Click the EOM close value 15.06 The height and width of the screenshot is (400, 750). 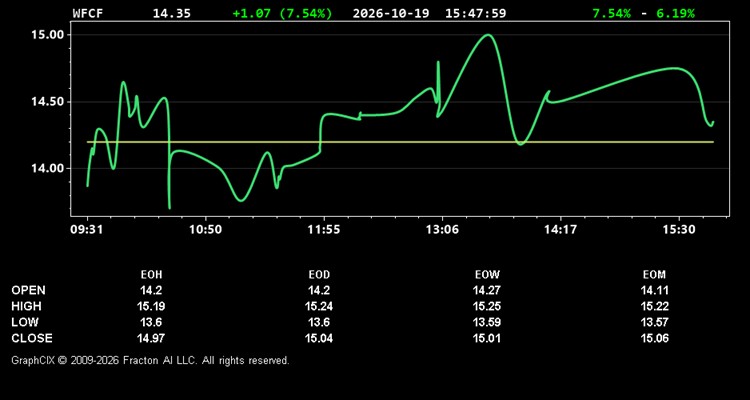(x=654, y=338)
